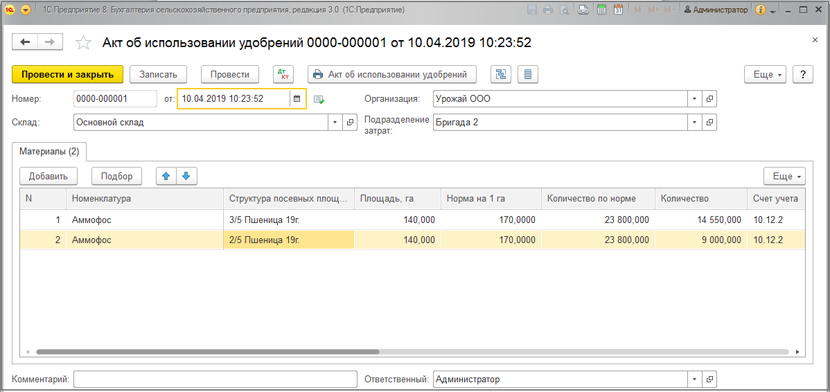Click the Провести button
The image size is (830, 392).
coord(230,75)
